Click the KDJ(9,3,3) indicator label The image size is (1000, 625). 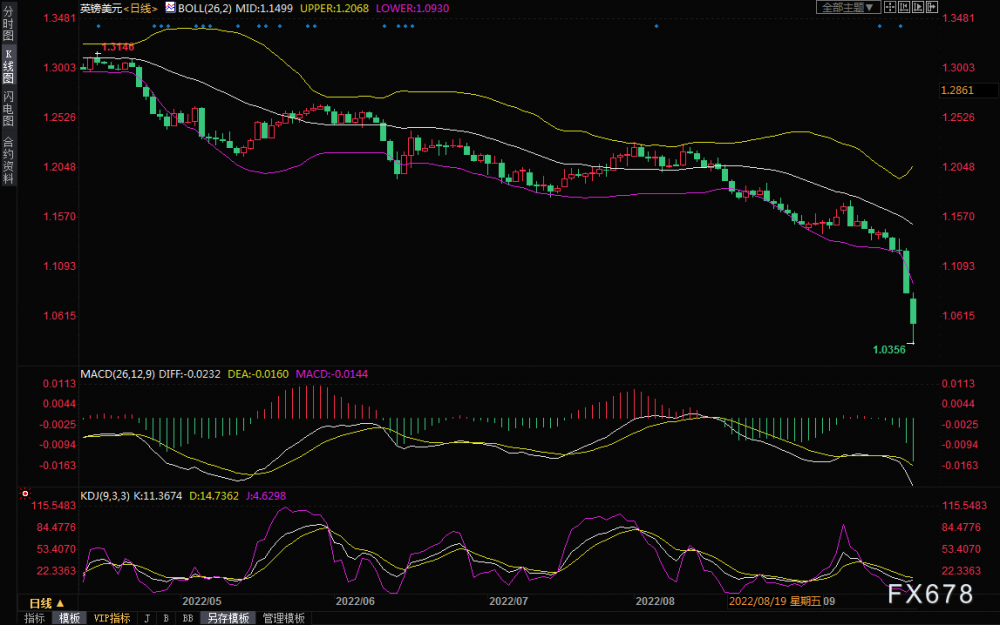pyautogui.click(x=104, y=496)
